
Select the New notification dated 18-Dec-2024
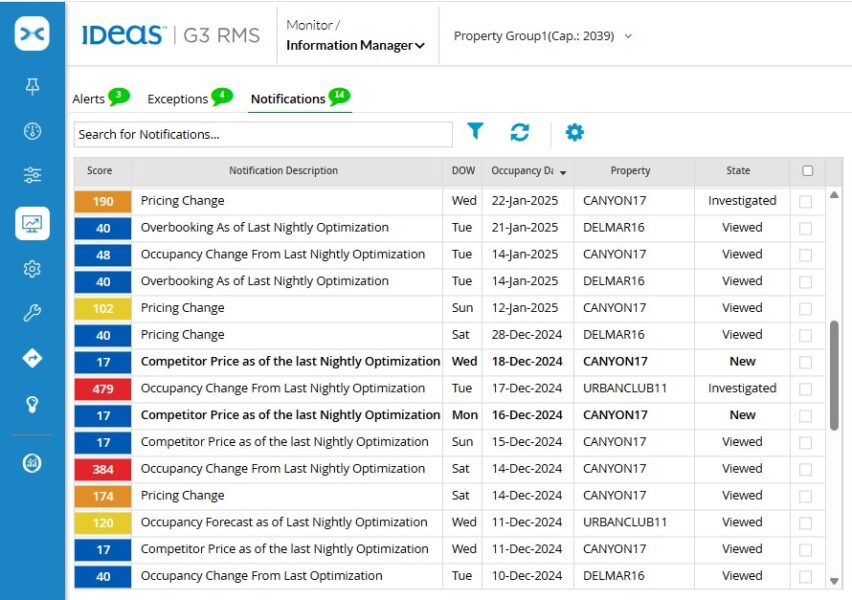click(x=290, y=361)
